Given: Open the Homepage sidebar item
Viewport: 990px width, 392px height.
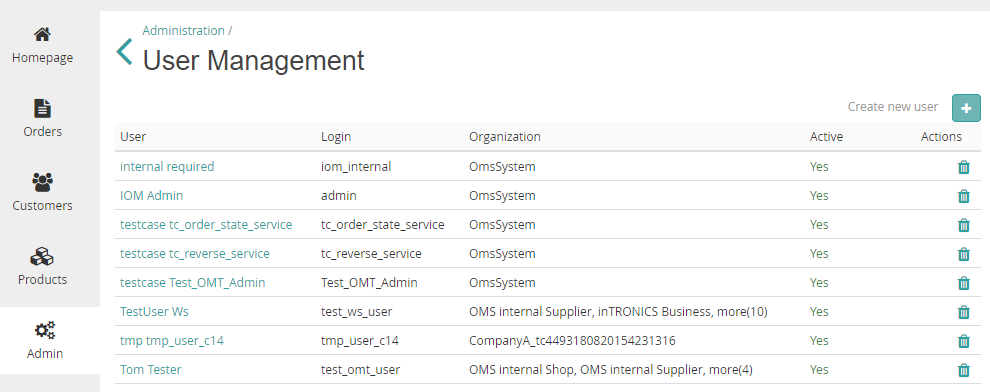Looking at the screenshot, I should (x=42, y=45).
